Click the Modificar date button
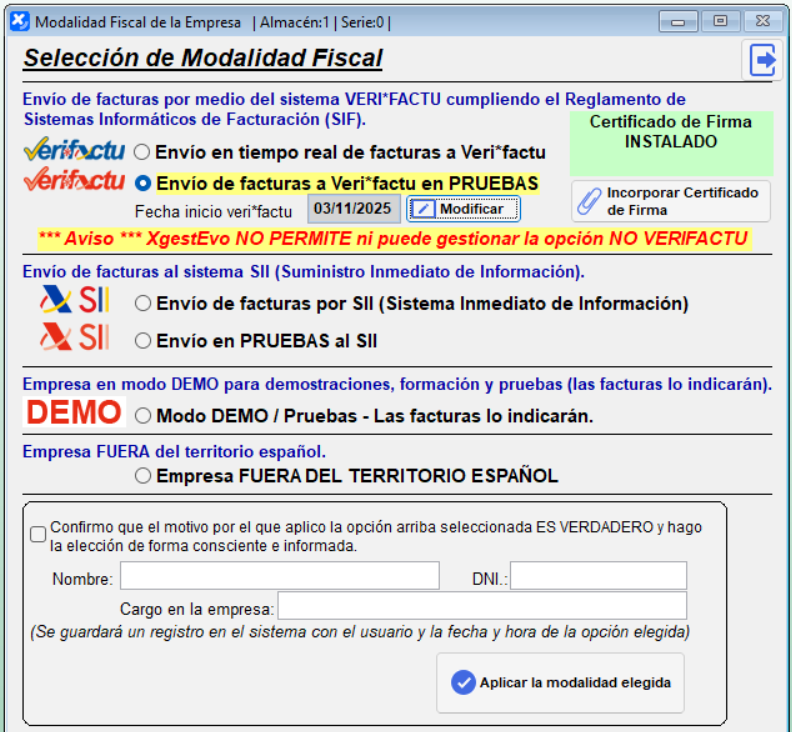 pyautogui.click(x=463, y=209)
